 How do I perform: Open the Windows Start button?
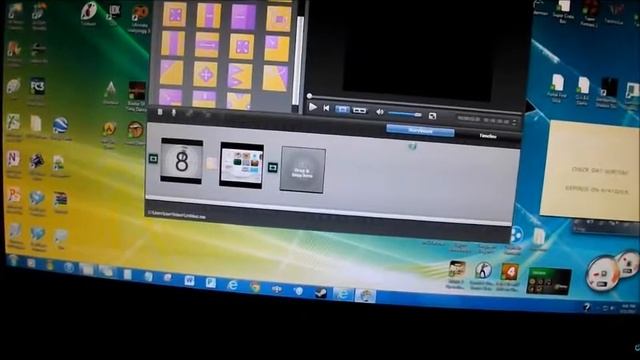pos(12,260)
